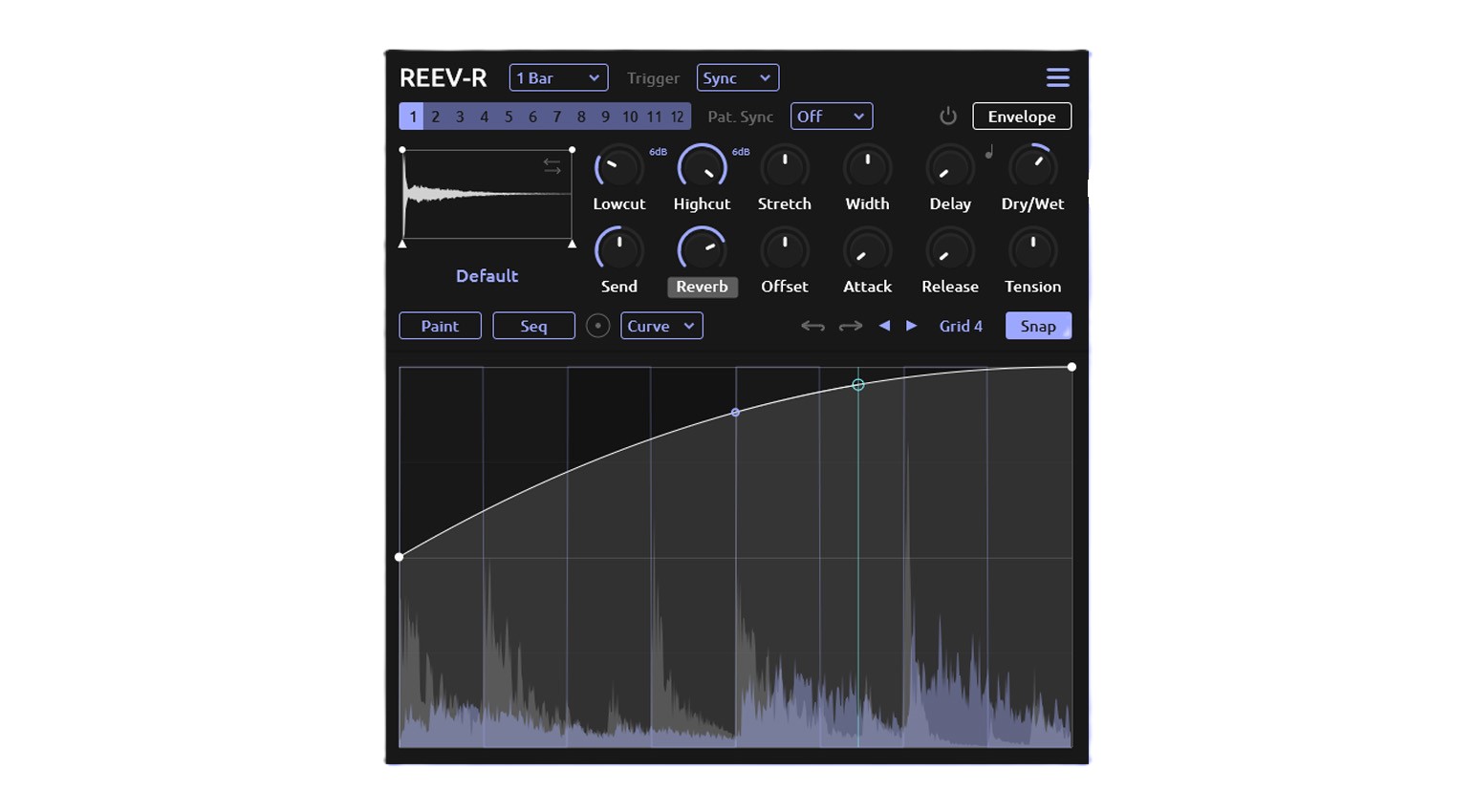1472x812 pixels.
Task: Click the Release knob
Action: pyautogui.click(x=950, y=250)
